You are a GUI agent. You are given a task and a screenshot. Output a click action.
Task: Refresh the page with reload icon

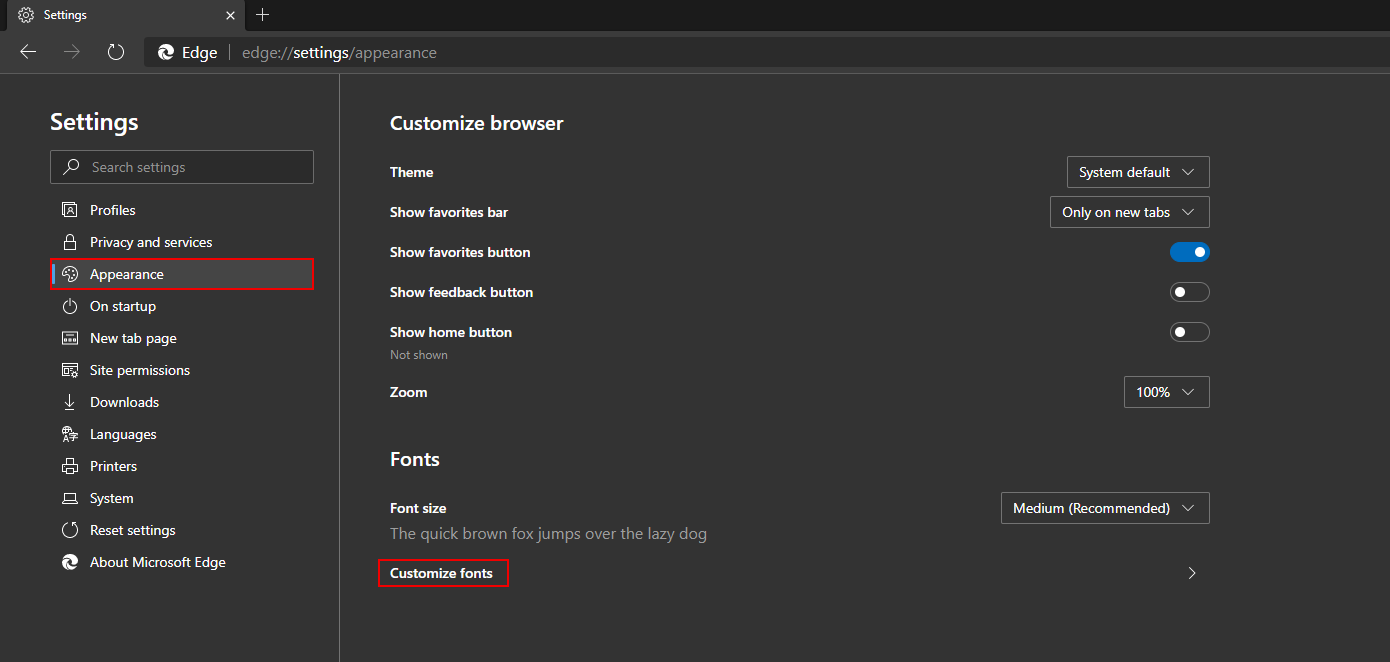pos(116,52)
